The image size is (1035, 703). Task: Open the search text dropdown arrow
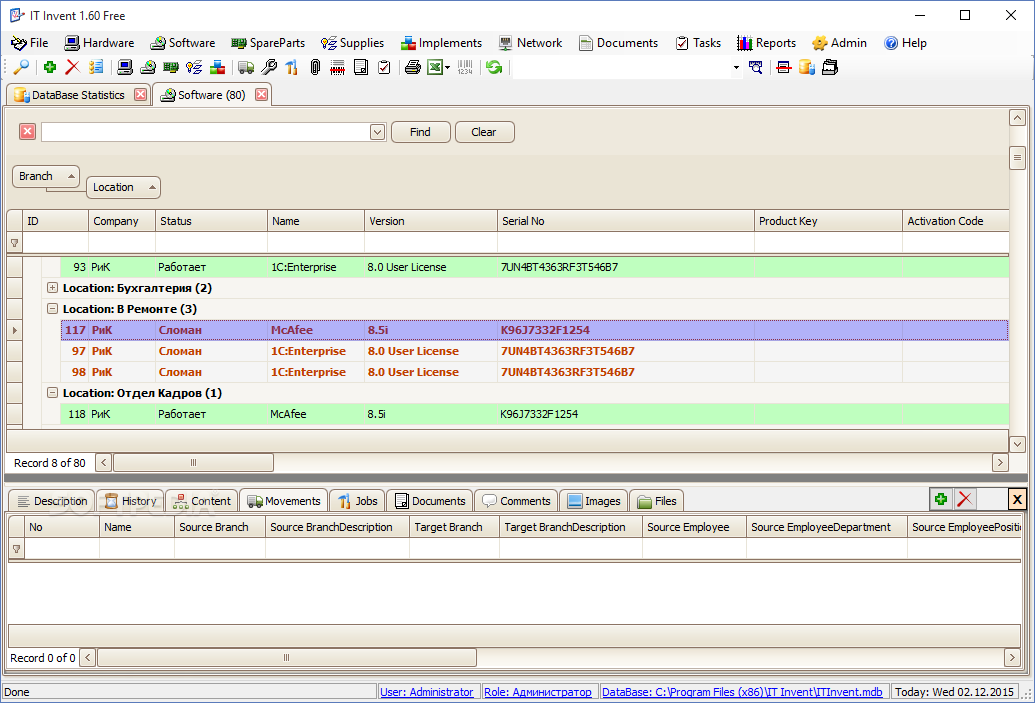[377, 132]
